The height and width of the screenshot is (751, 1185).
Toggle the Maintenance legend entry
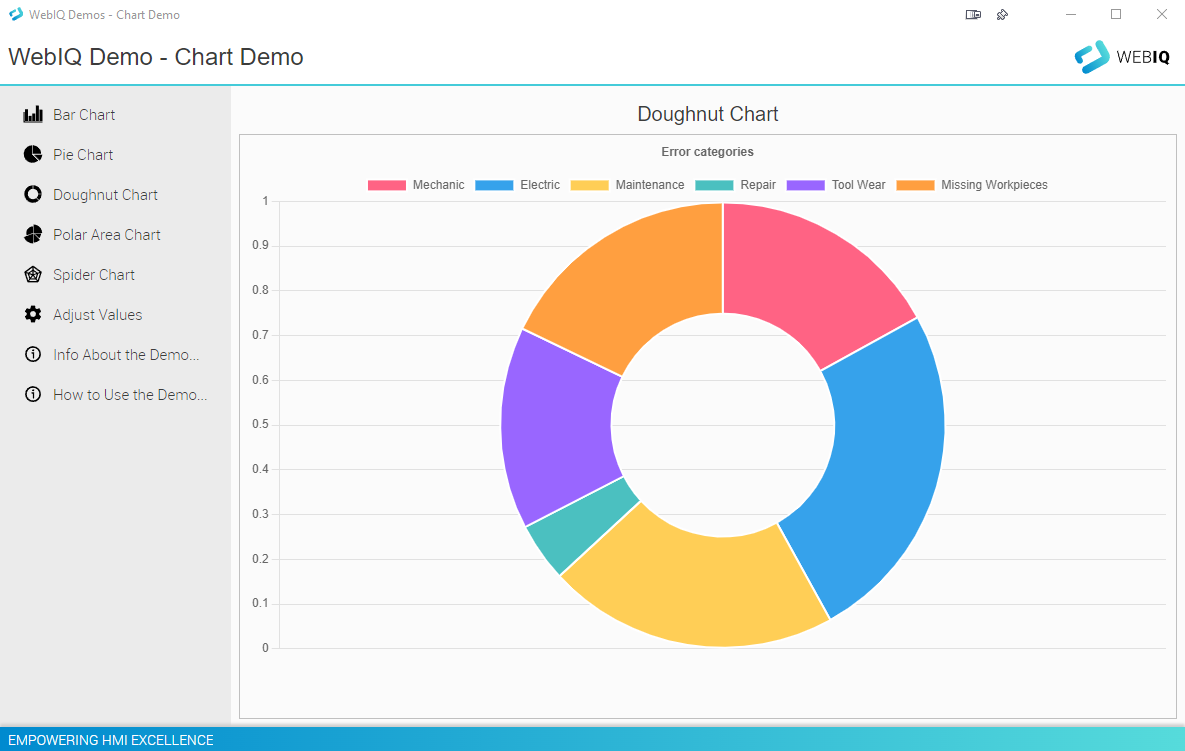click(627, 185)
